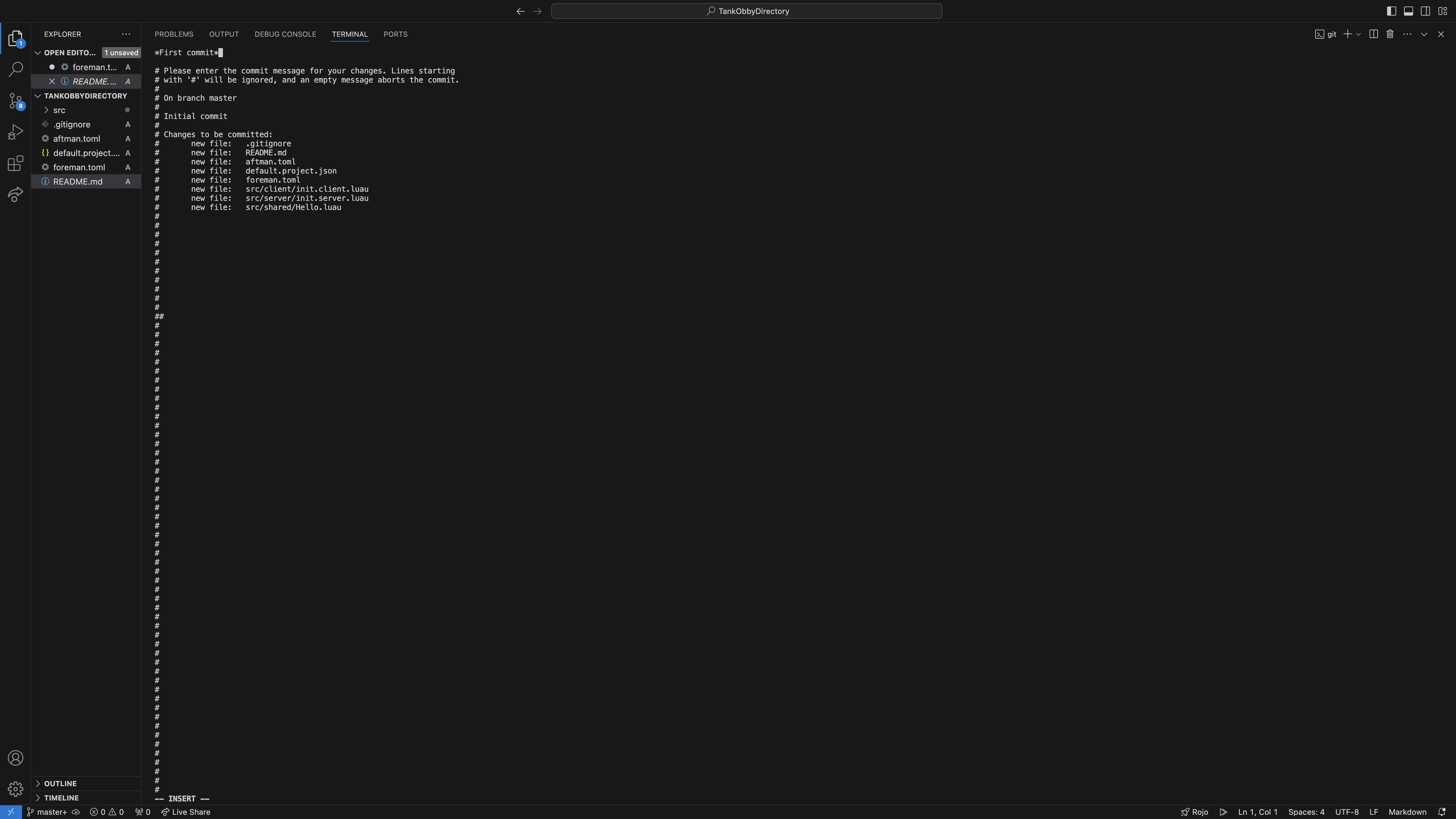The height and width of the screenshot is (819, 1456).
Task: Open the new terminal launch profile dropdown
Action: (1358, 34)
